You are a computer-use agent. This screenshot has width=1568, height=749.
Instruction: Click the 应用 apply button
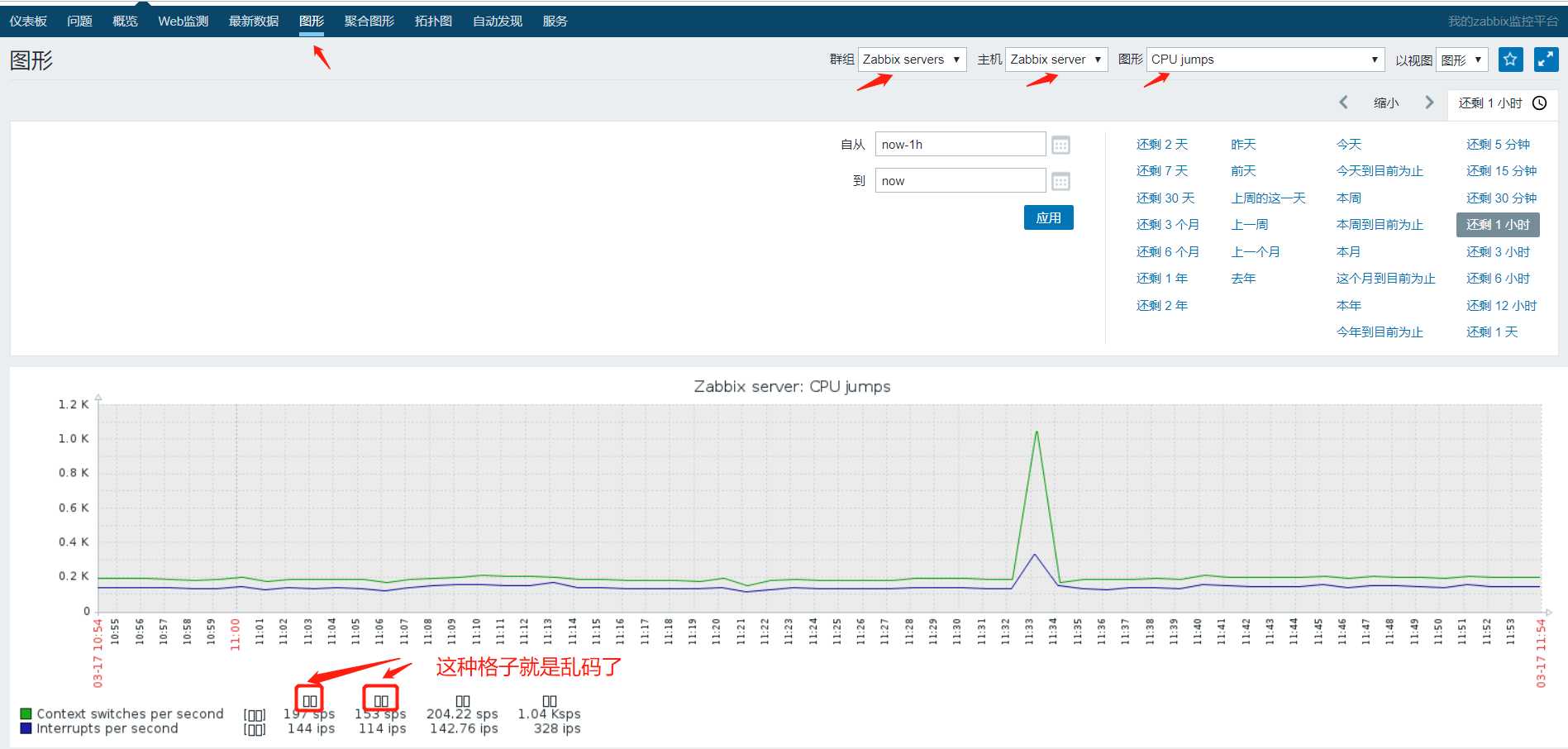coord(1048,217)
